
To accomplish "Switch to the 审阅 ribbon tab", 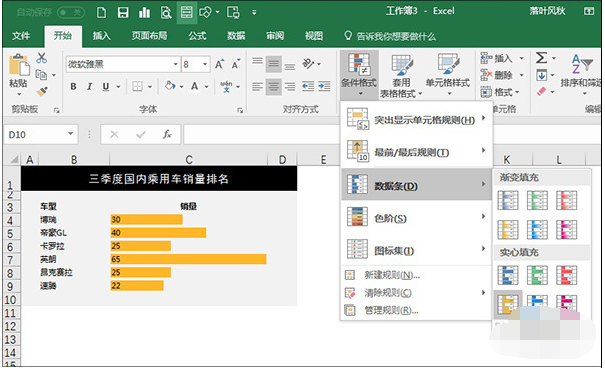I will pos(275,36).
